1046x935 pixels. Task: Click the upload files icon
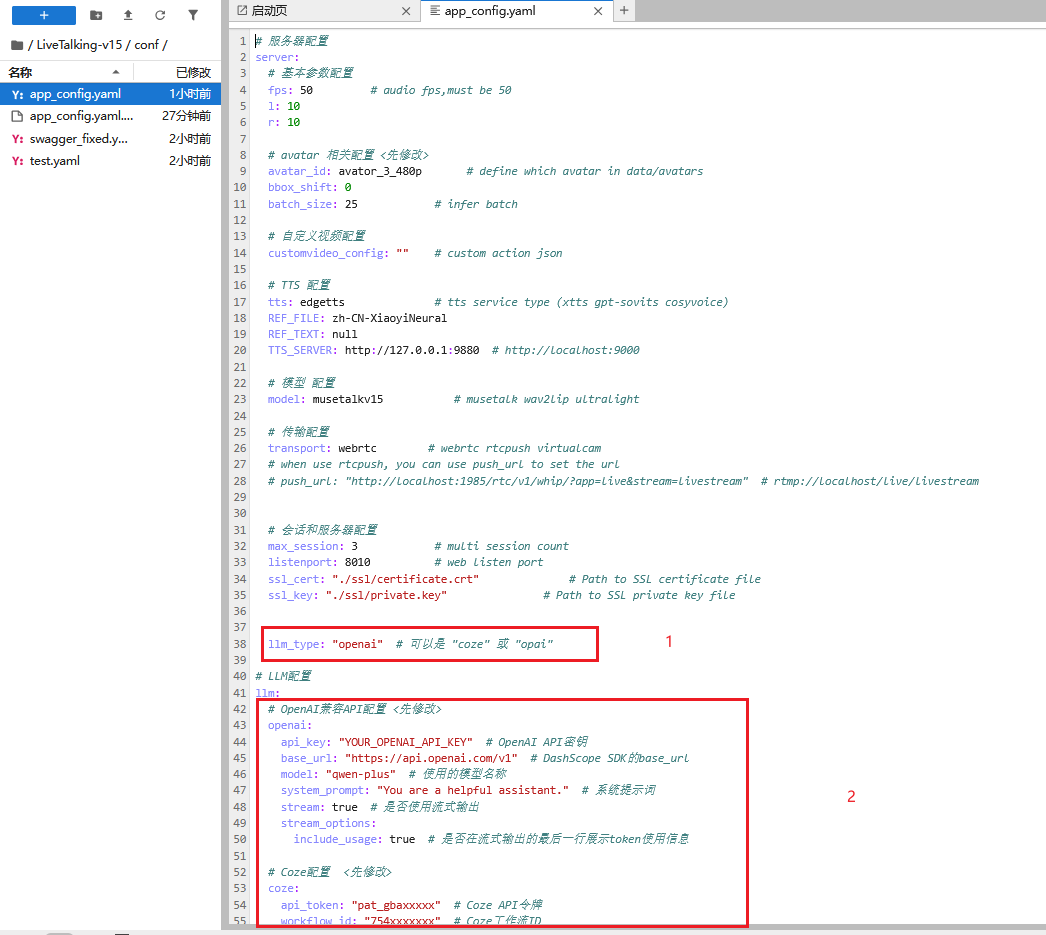[x=128, y=15]
